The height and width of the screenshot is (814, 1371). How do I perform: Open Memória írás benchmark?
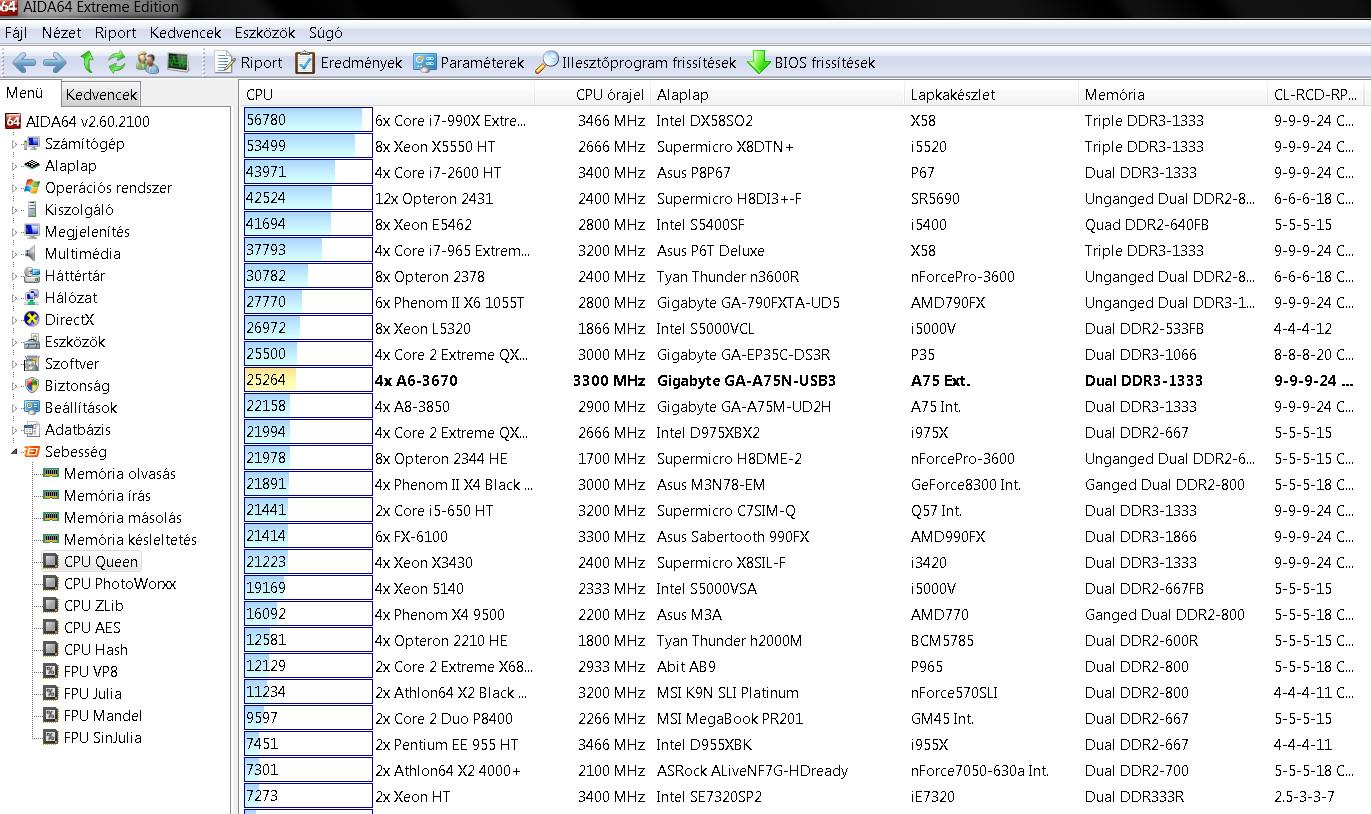point(107,496)
